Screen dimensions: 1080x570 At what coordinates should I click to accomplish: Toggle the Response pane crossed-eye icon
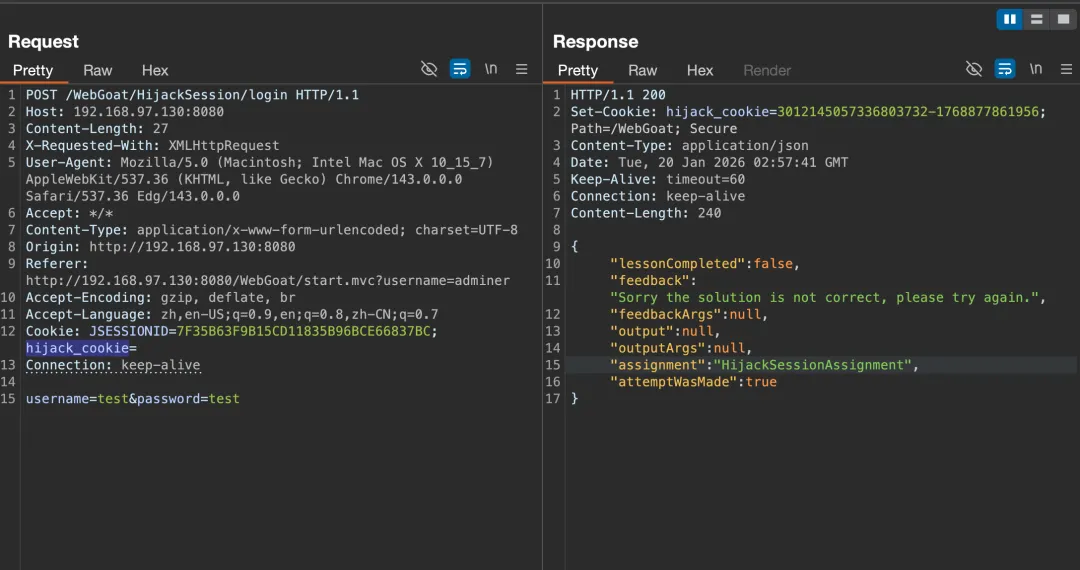click(974, 69)
